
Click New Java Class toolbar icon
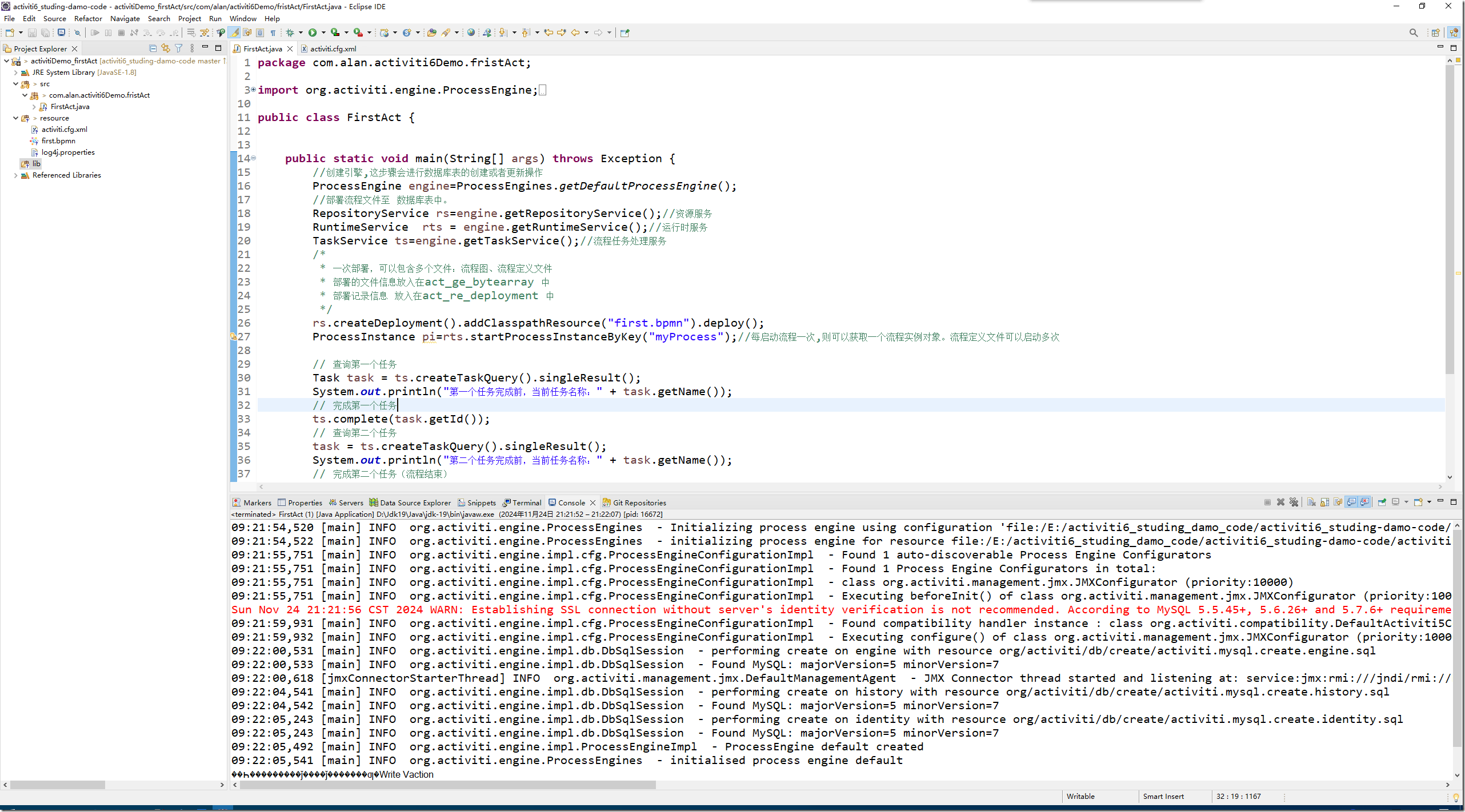point(407,33)
